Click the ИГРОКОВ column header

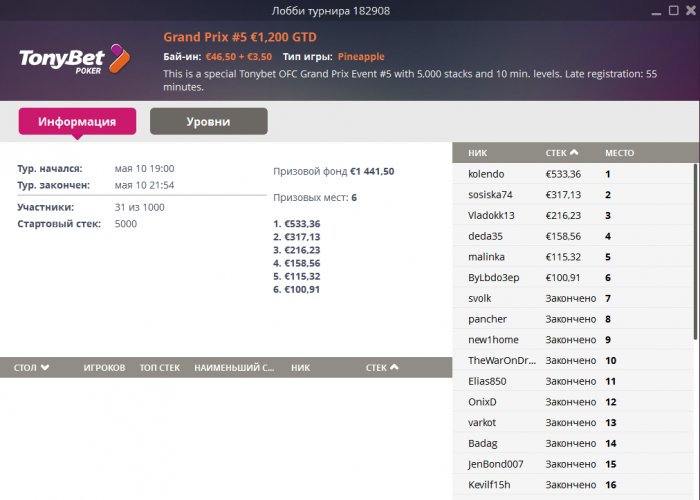point(104,368)
